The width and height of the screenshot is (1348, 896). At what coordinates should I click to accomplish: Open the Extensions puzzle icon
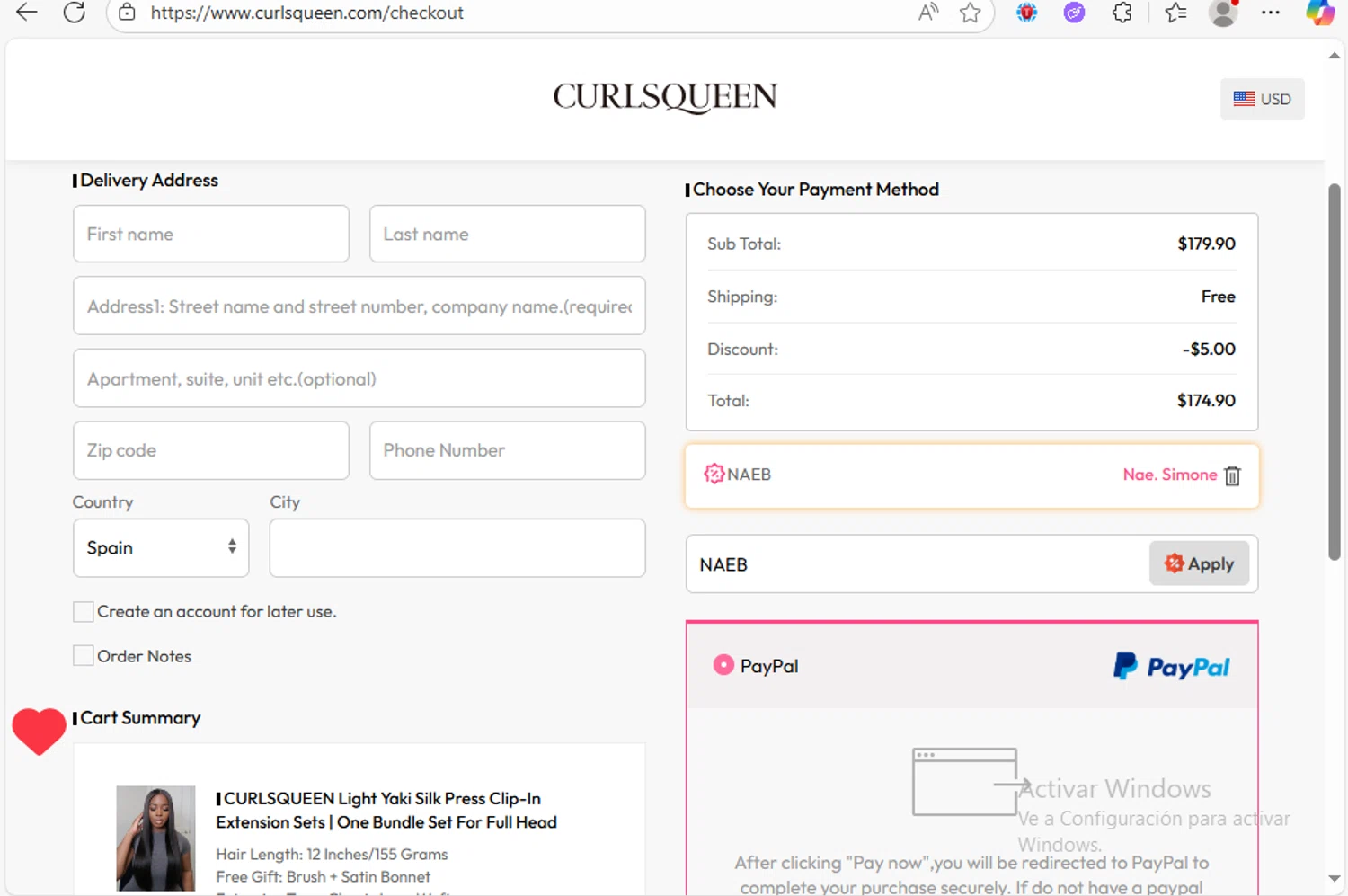click(x=1122, y=13)
